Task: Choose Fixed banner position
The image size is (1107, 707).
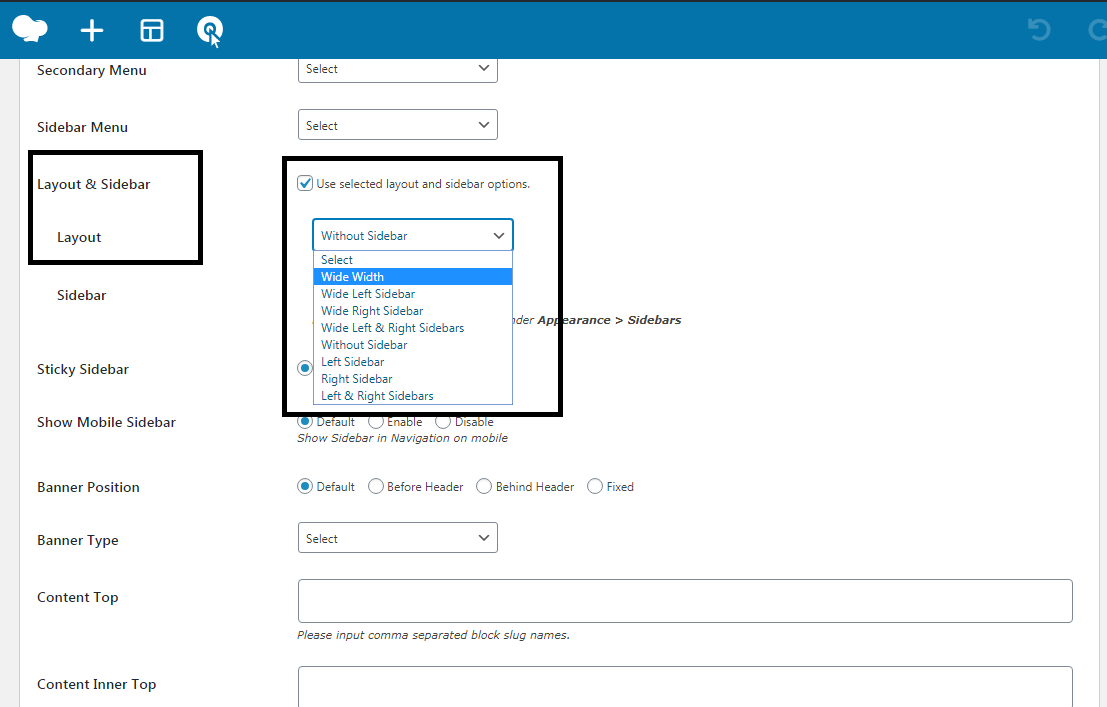Action: [595, 487]
